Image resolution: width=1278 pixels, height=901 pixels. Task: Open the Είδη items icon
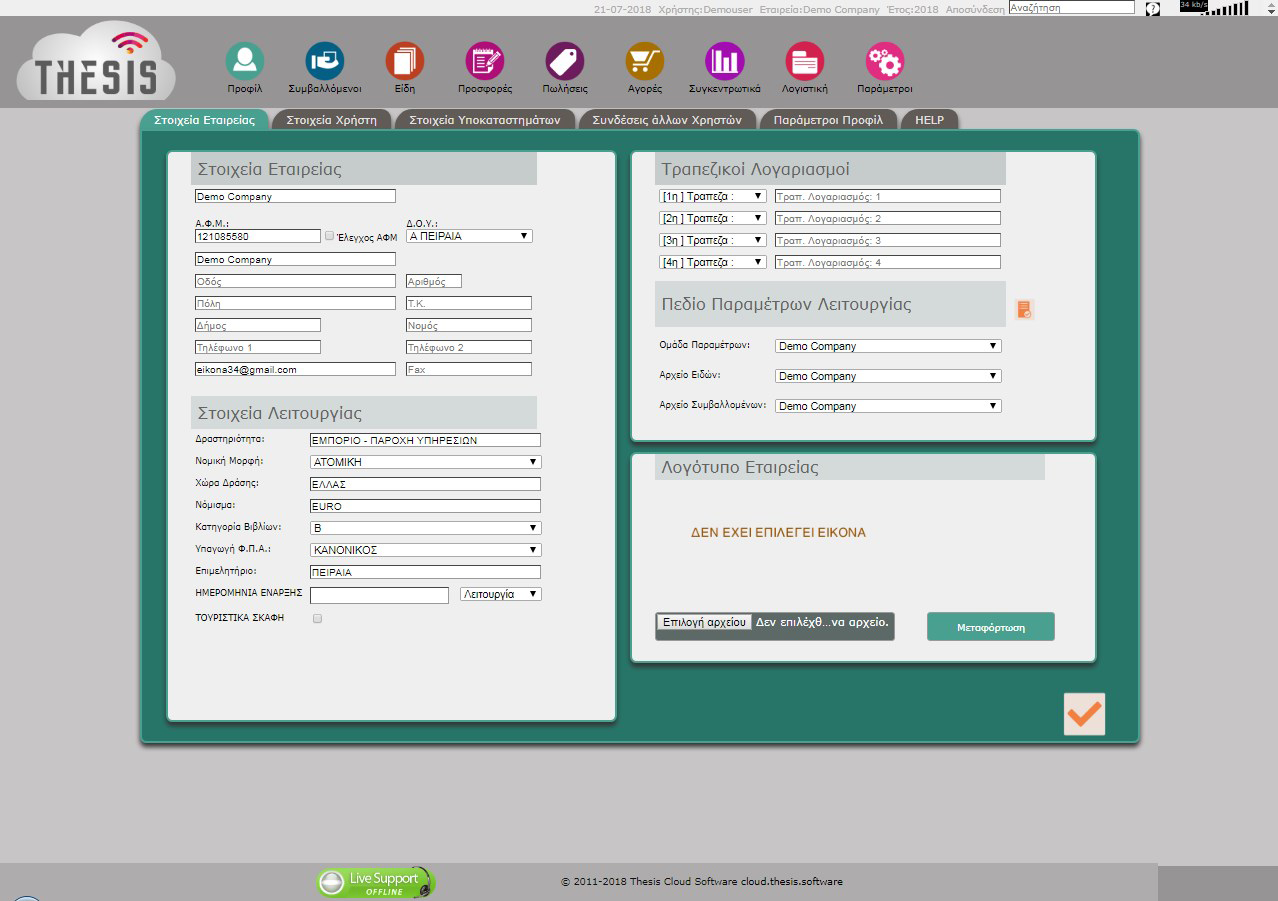(404, 62)
